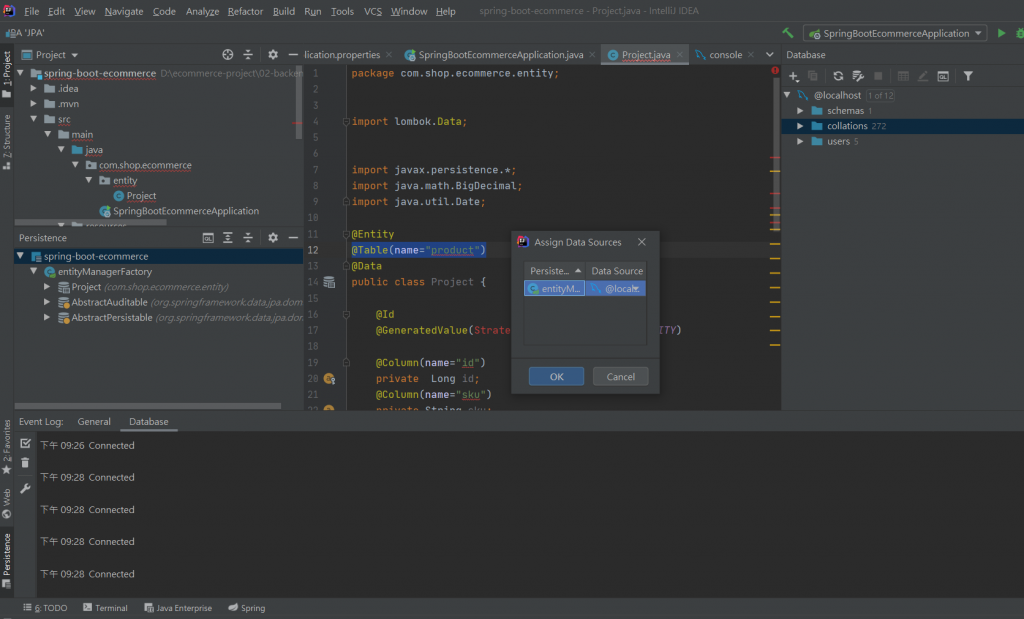Viewport: 1024px width, 619px height.
Task: Click OK in Assign Data Sources dialog
Action: [x=556, y=377]
